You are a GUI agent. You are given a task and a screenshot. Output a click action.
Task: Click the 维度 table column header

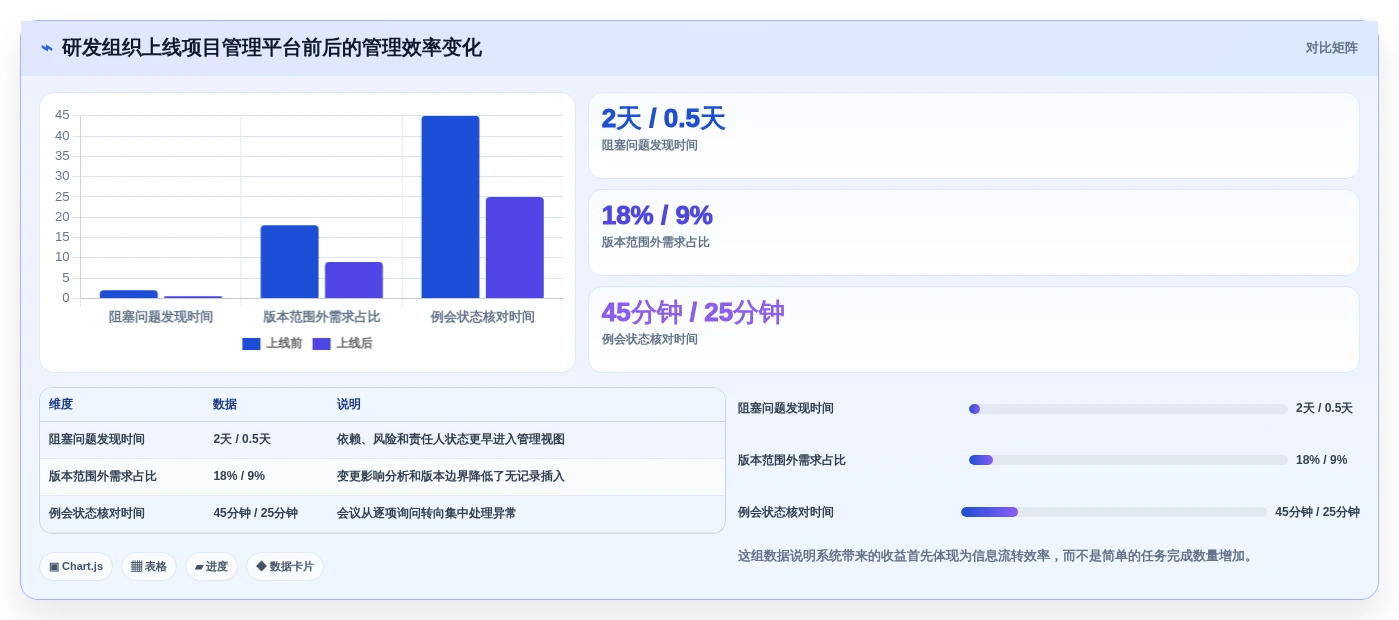(61, 404)
